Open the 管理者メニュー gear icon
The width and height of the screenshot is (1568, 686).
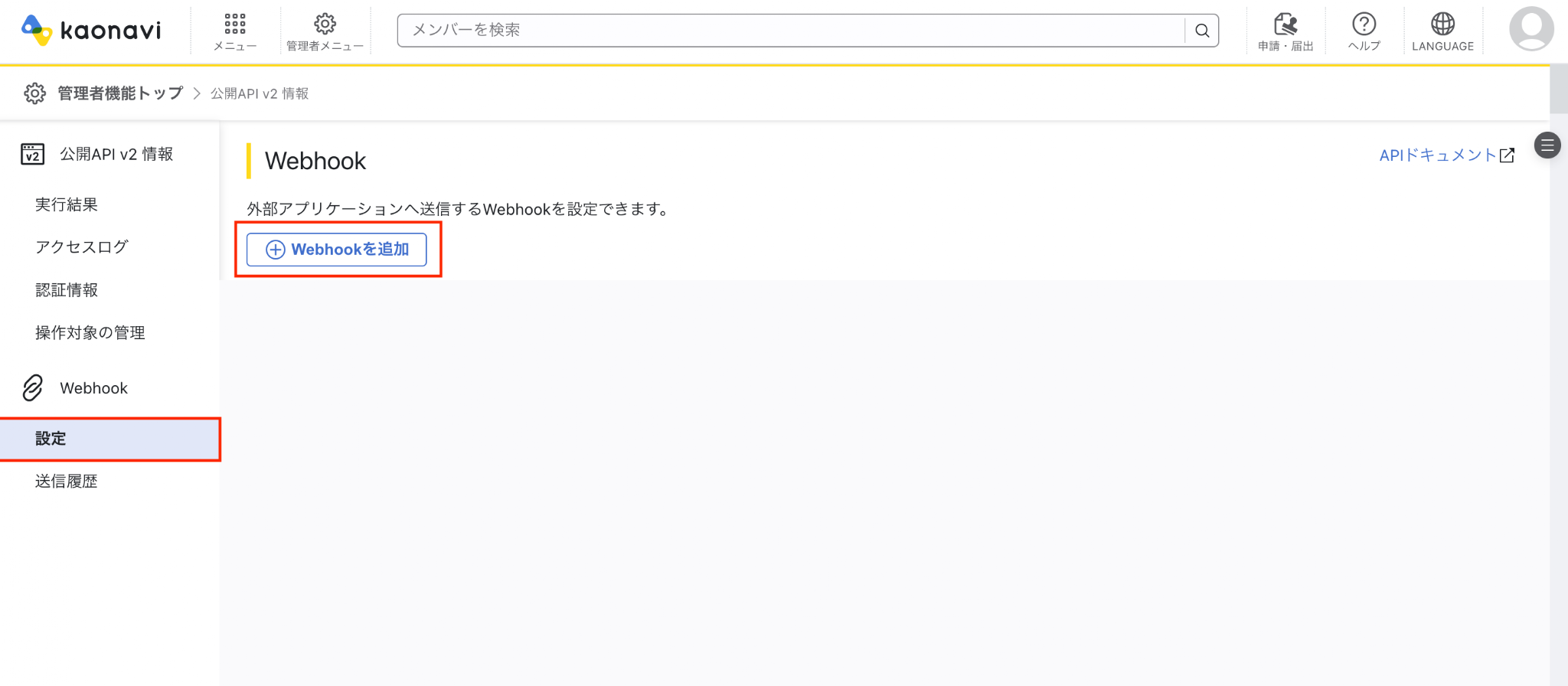(325, 24)
